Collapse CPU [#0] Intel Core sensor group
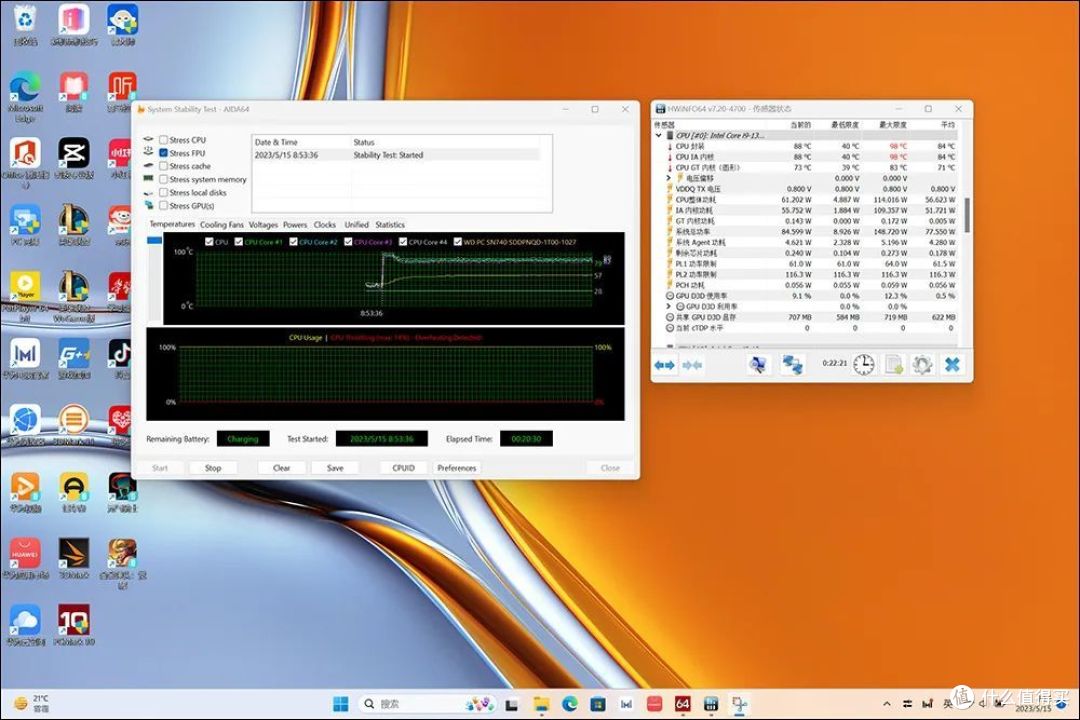The height and width of the screenshot is (720, 1080). click(658, 136)
